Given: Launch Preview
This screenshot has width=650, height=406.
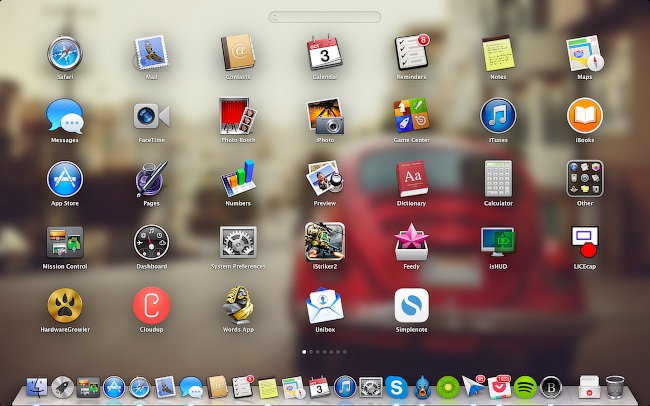Looking at the screenshot, I should click(325, 179).
